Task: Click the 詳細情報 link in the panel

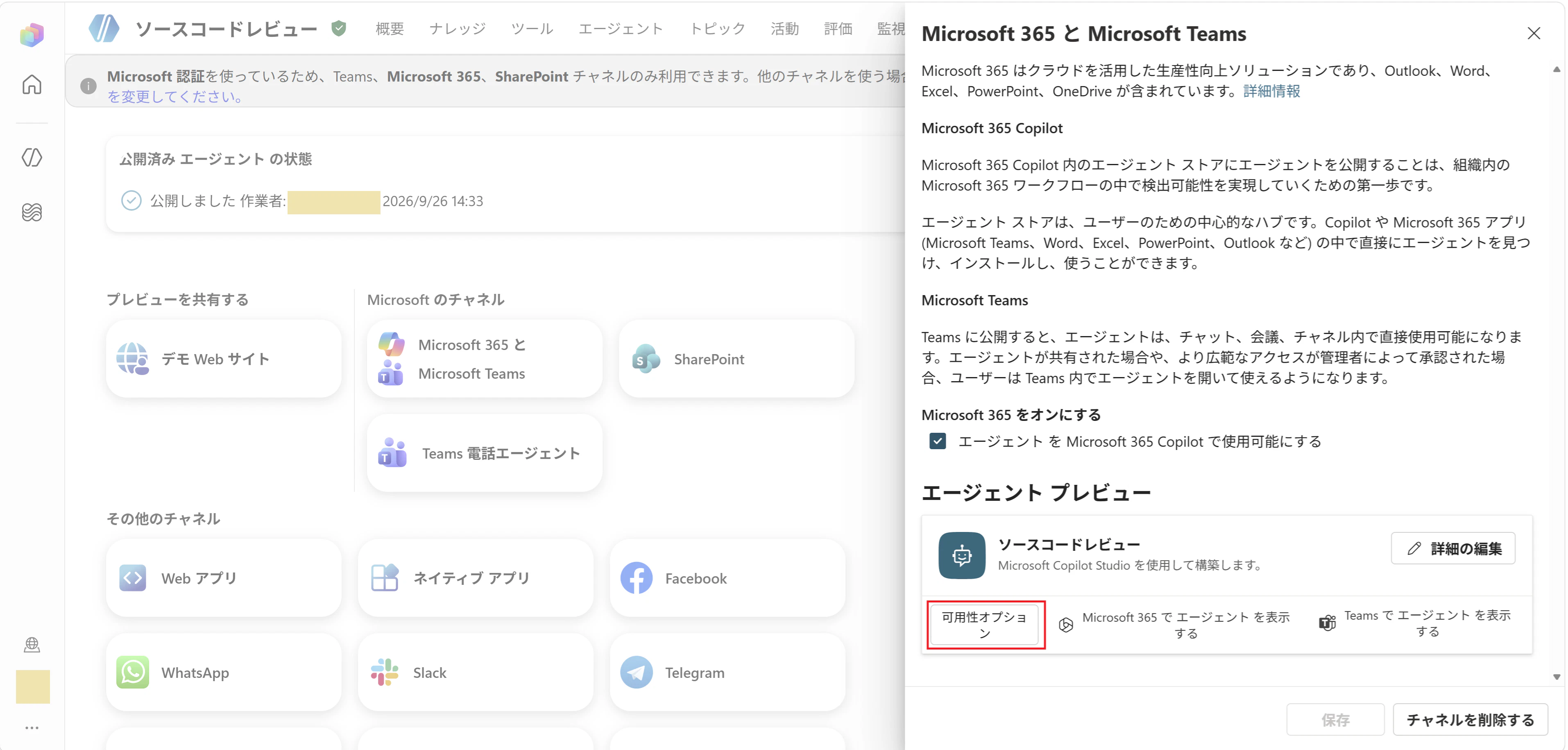Action: pyautogui.click(x=1271, y=91)
